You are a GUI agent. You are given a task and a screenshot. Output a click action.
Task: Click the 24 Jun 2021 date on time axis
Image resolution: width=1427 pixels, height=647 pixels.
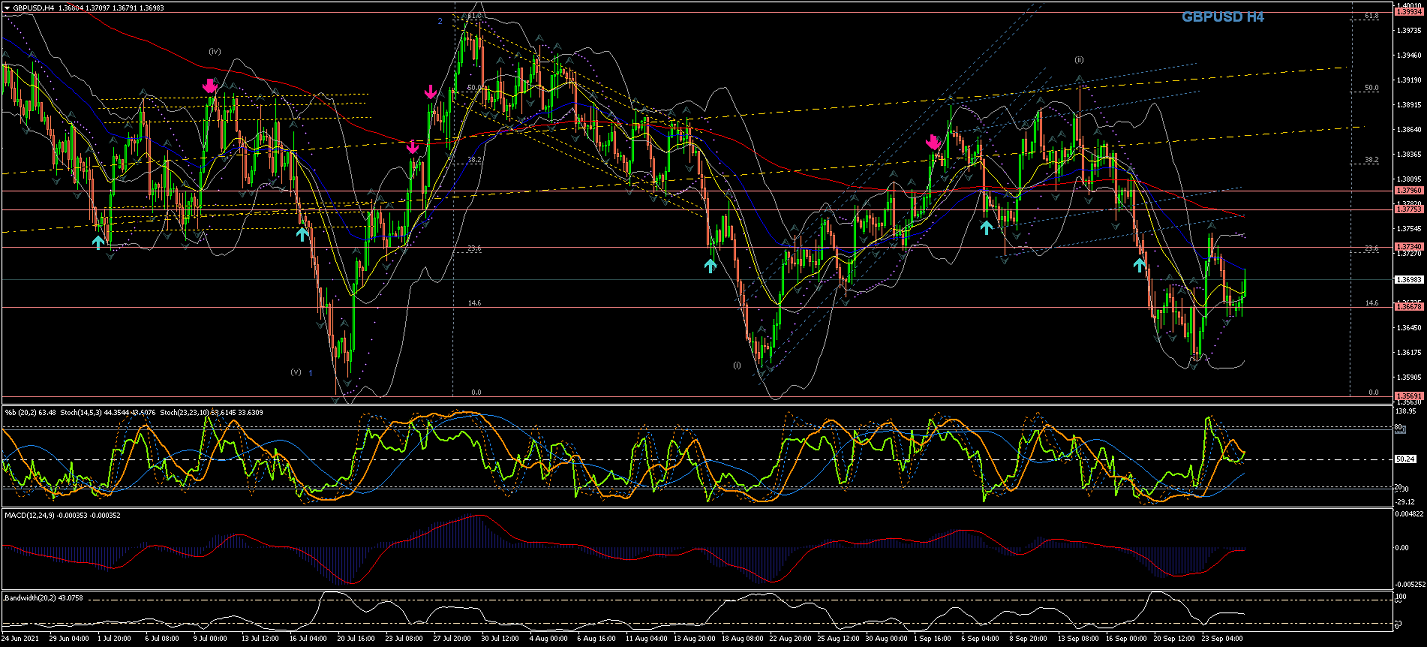coord(19,636)
